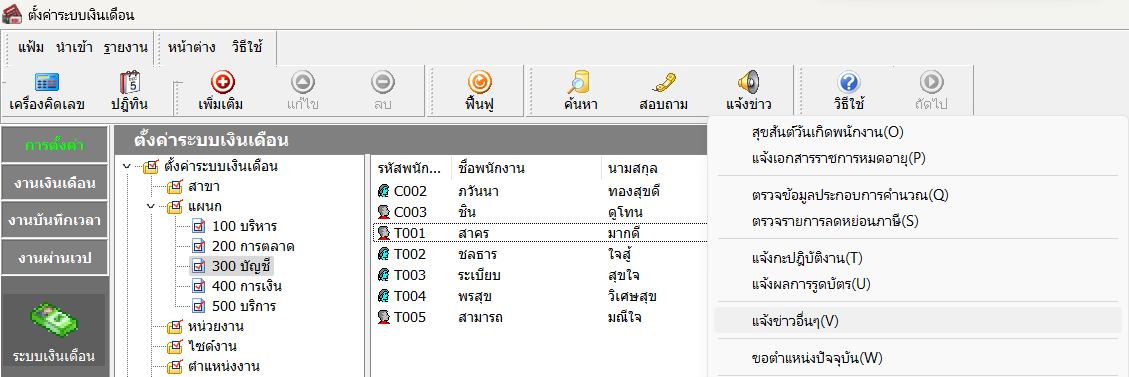Click employee icon for T005 row
Screen dimensions: 1129x377
(x=384, y=317)
